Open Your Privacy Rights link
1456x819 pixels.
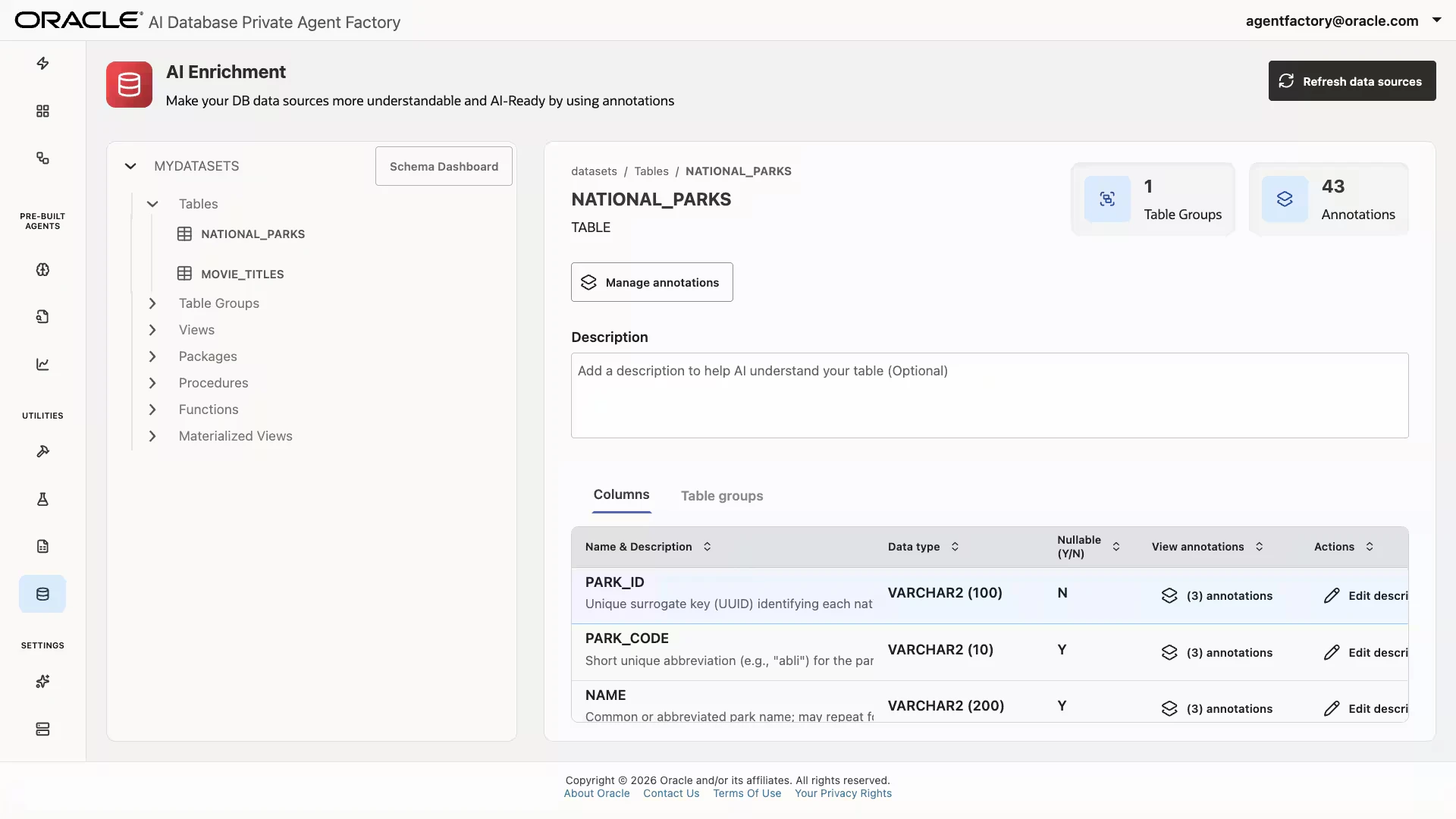(843, 793)
